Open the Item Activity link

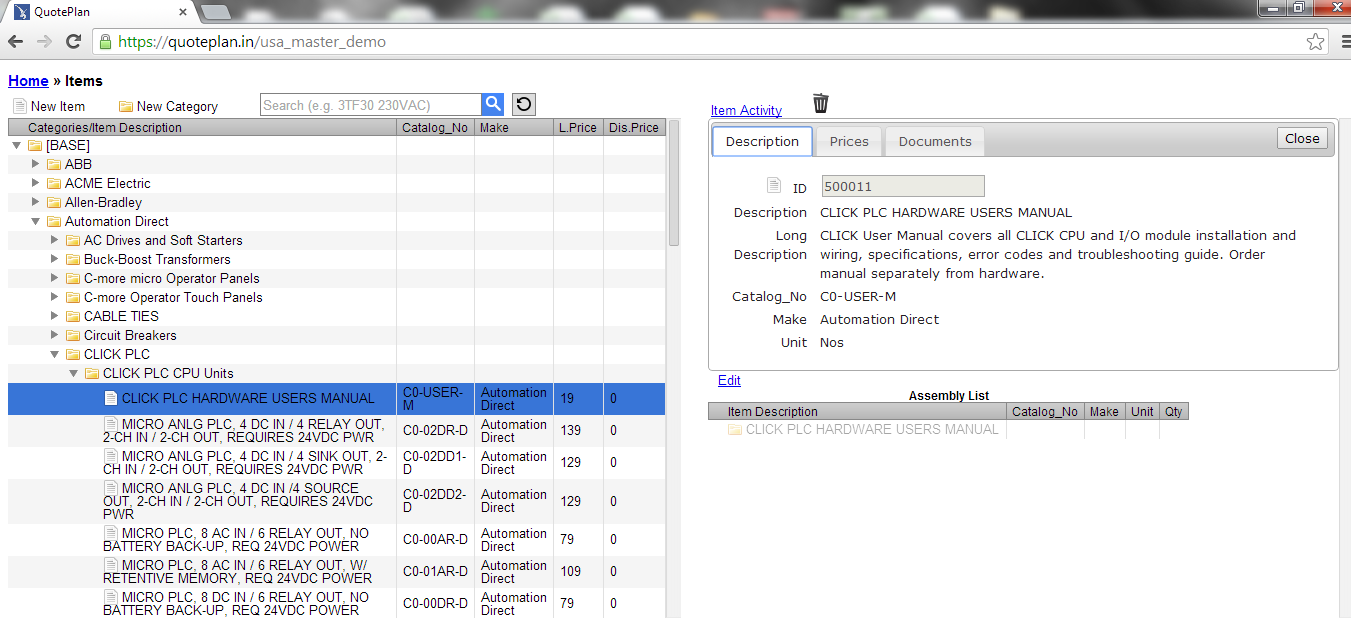coord(746,111)
